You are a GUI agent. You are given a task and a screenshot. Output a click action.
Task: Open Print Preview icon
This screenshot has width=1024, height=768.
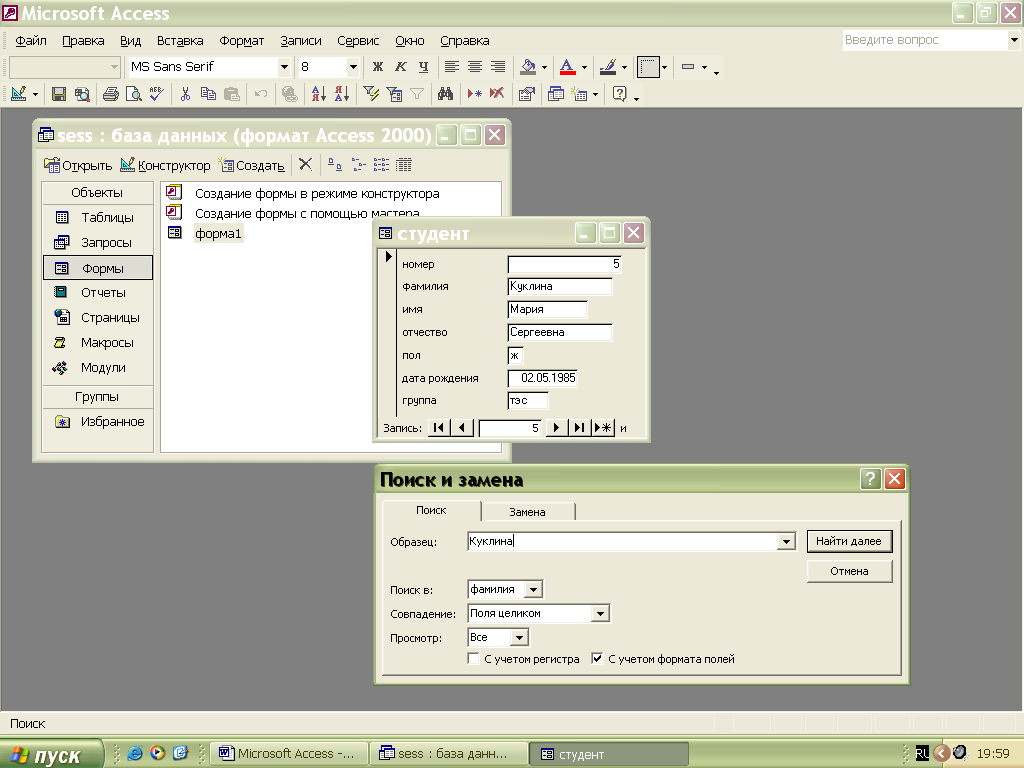pos(134,95)
